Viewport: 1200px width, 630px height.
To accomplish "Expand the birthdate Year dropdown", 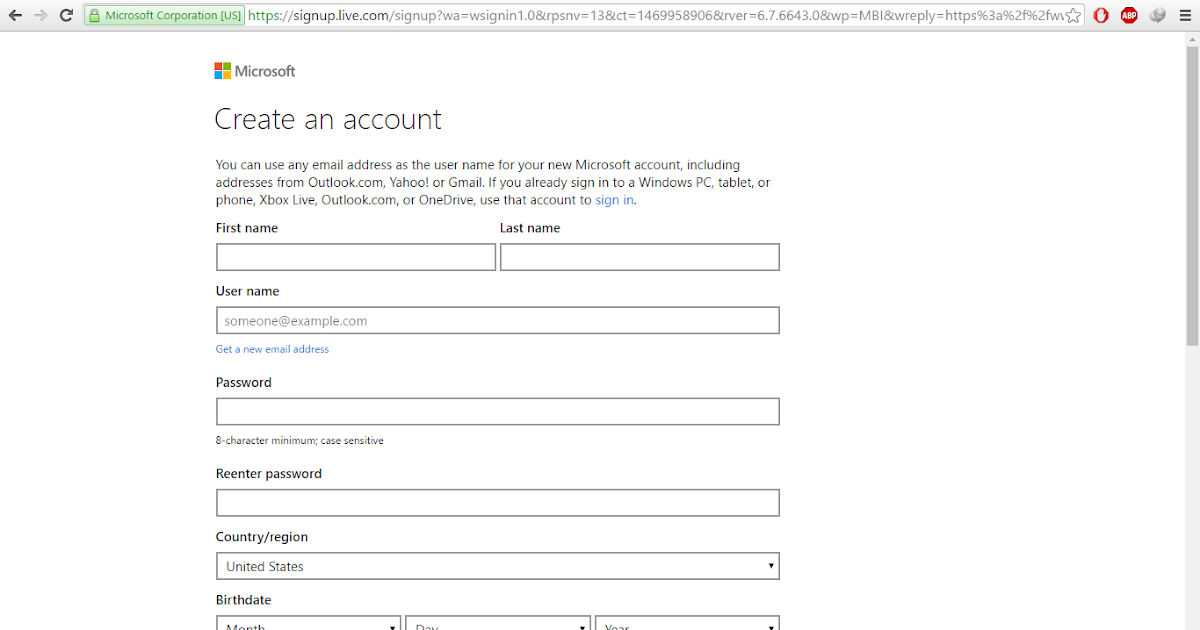I will [x=686, y=623].
